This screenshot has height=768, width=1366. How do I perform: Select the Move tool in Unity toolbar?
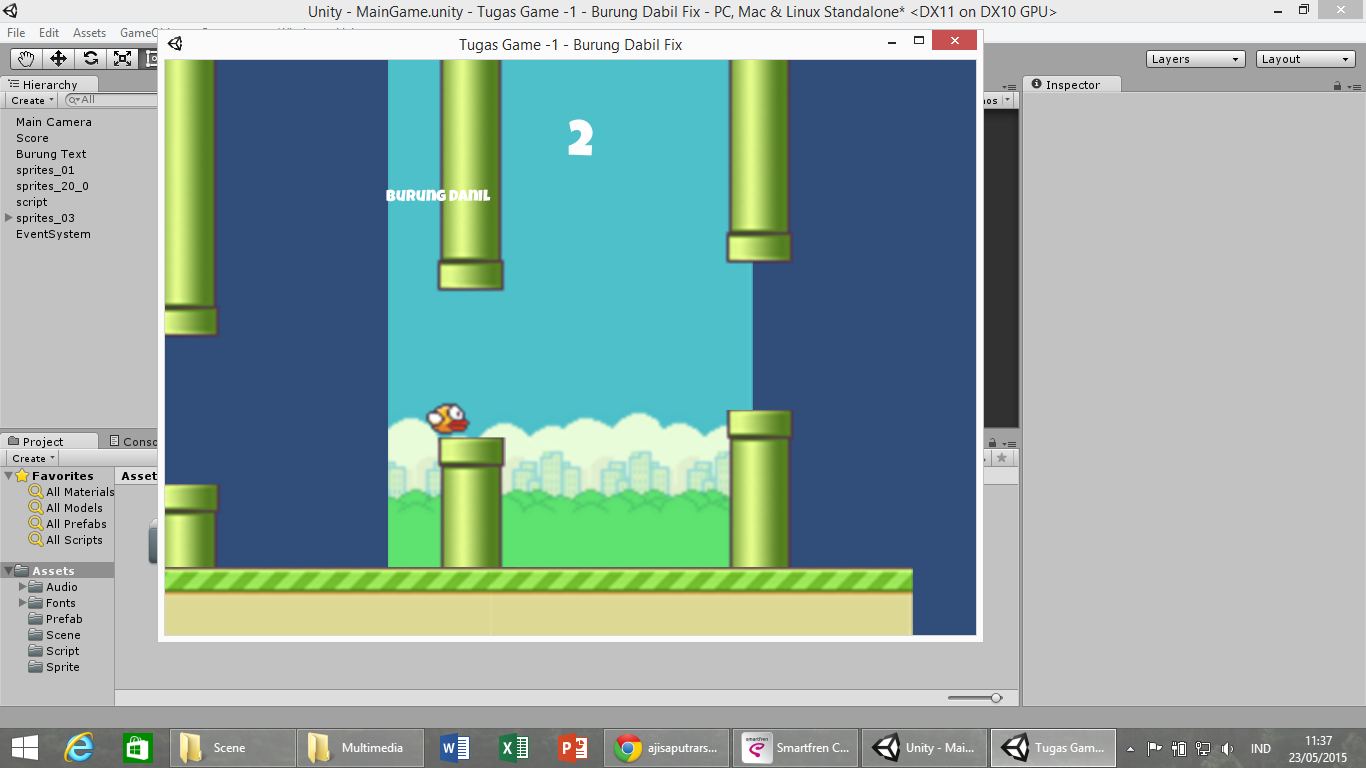[x=58, y=58]
